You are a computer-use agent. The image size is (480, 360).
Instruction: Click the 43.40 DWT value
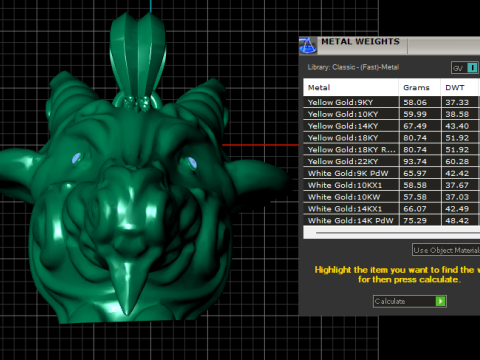click(457, 126)
